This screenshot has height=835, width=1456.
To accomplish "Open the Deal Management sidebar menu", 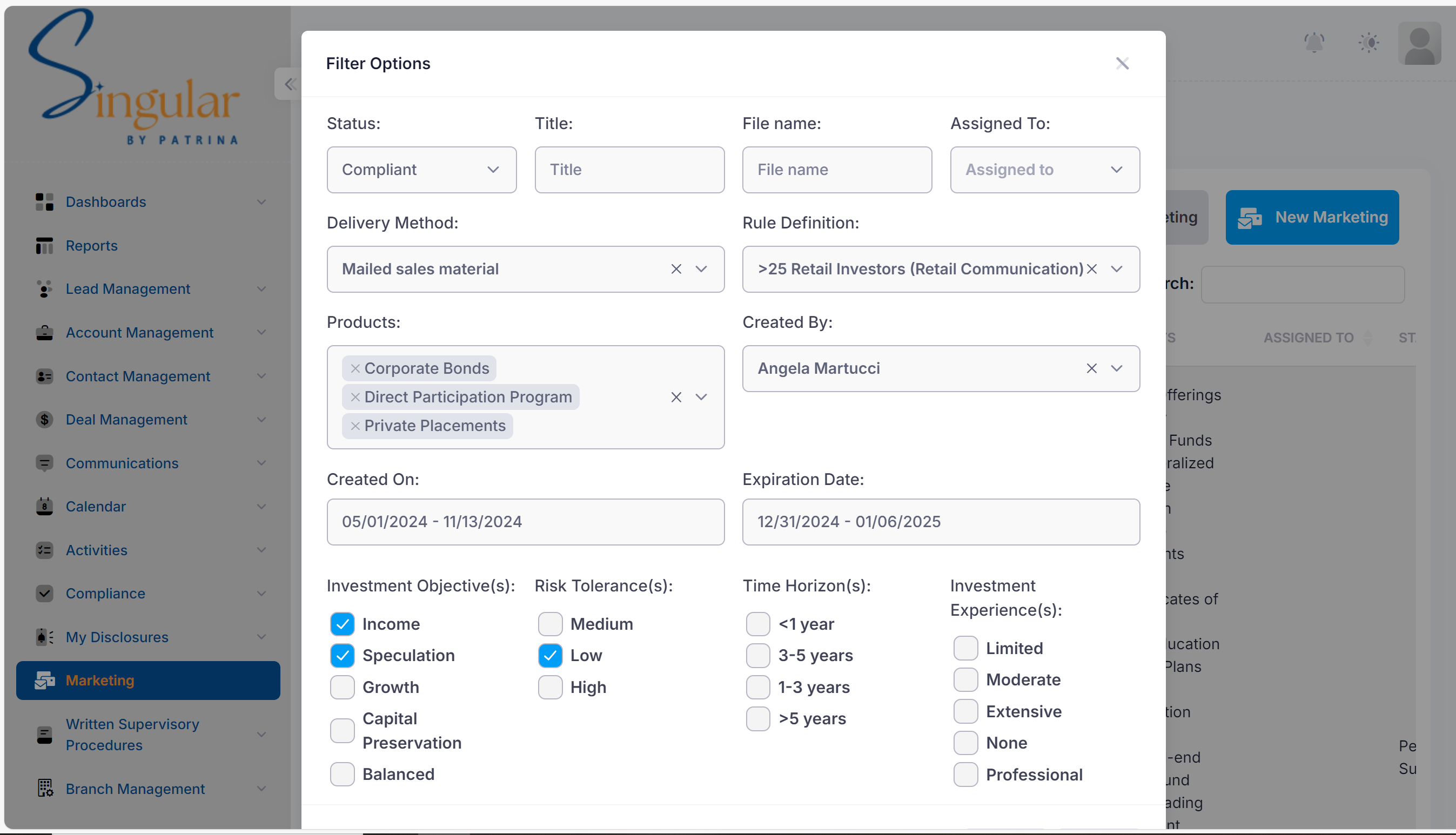I will coord(148,420).
